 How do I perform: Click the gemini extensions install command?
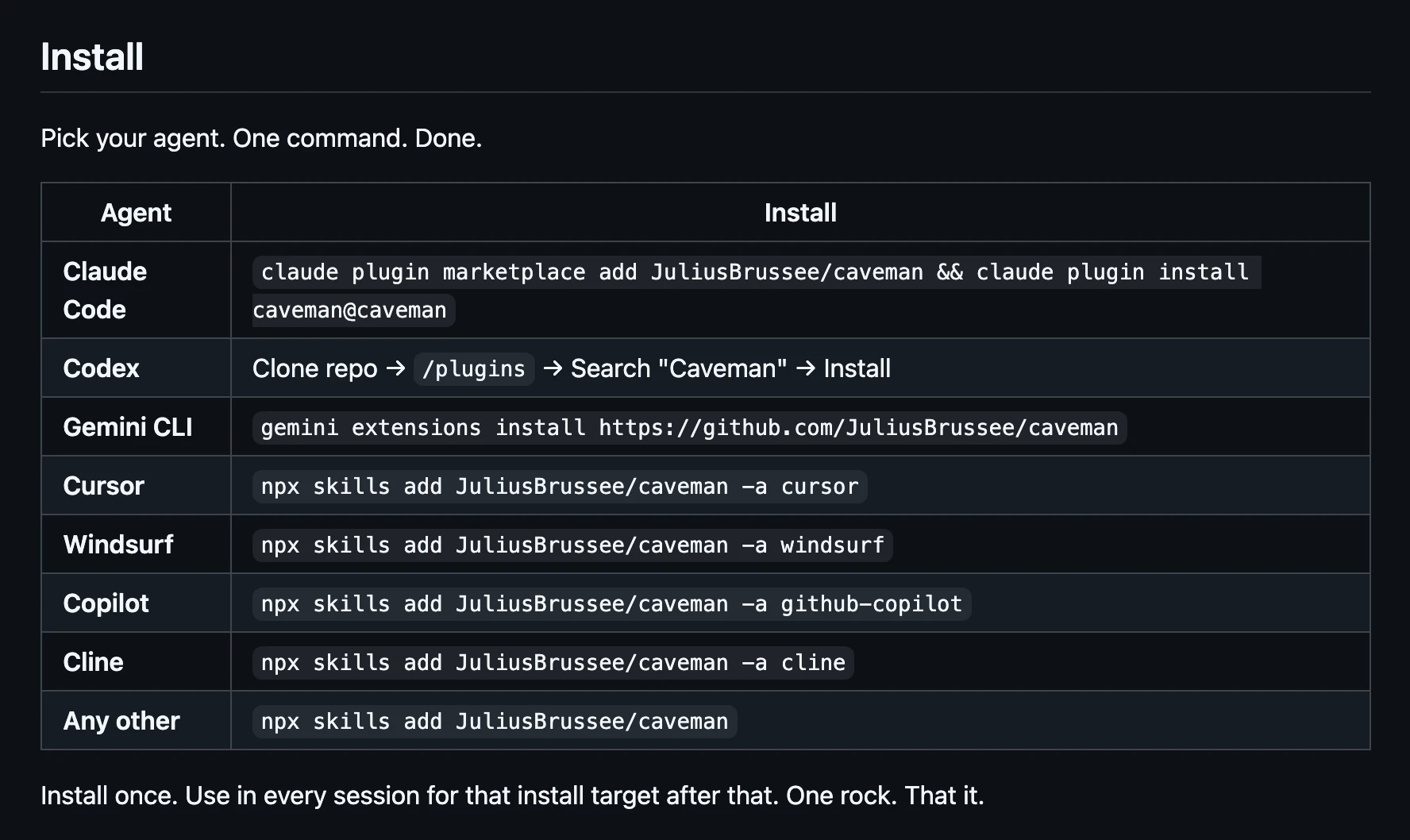pos(688,428)
